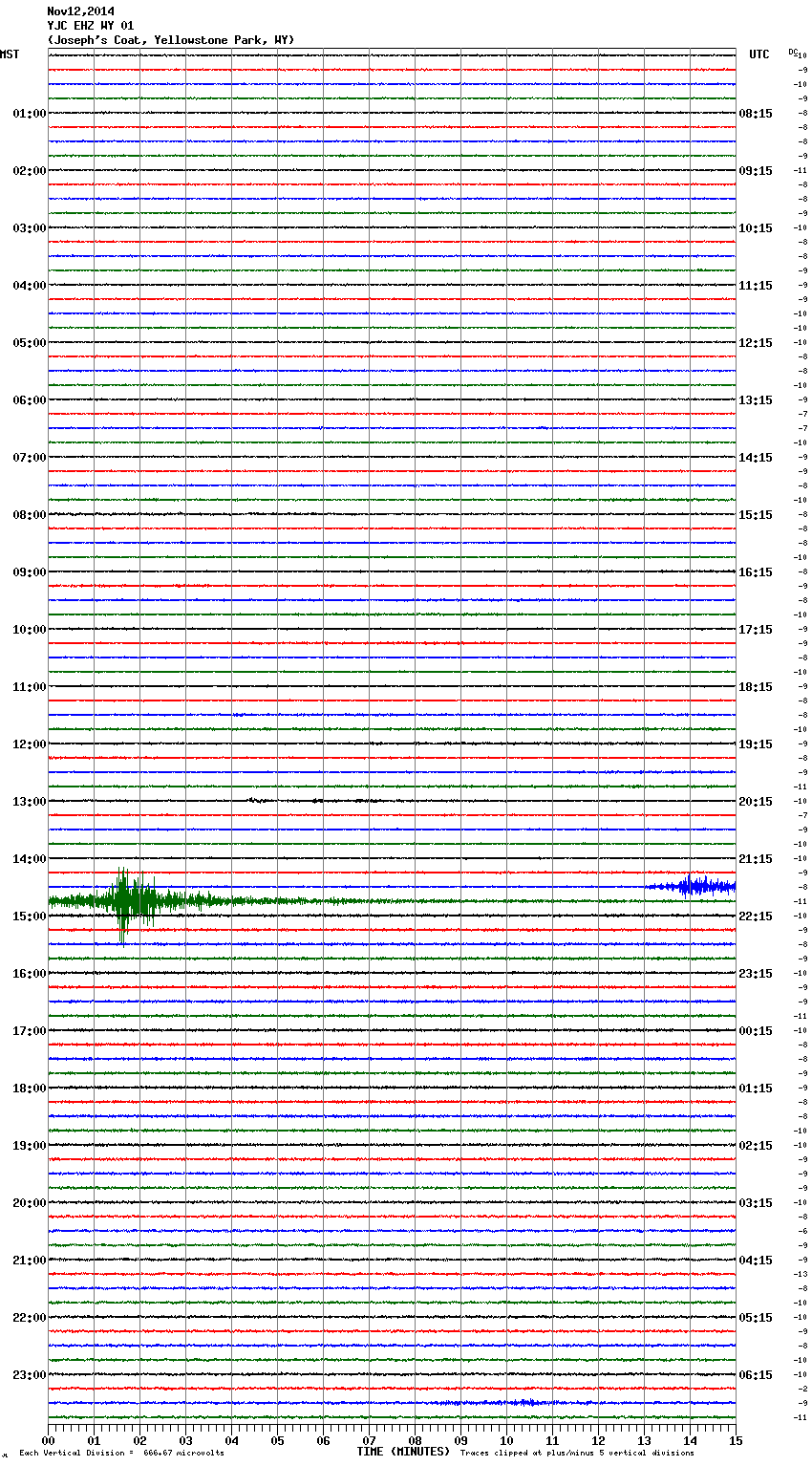This screenshot has height=1466, width=812.
Task: Click the 03:00 MST row label
Action: click(x=29, y=228)
